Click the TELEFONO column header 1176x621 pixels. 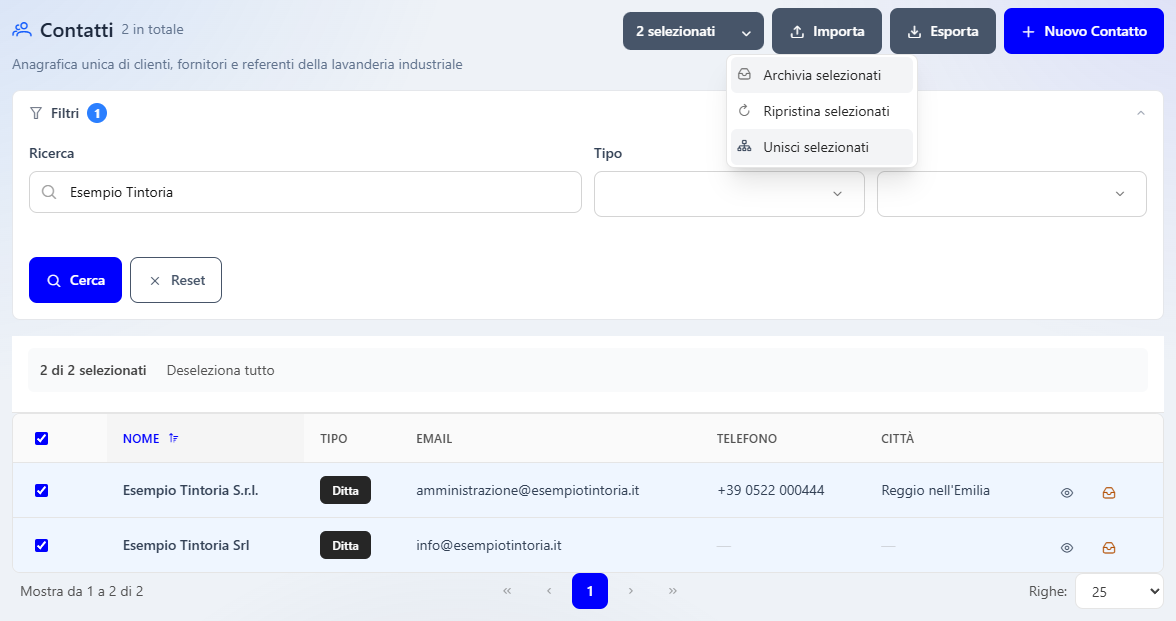pos(747,438)
